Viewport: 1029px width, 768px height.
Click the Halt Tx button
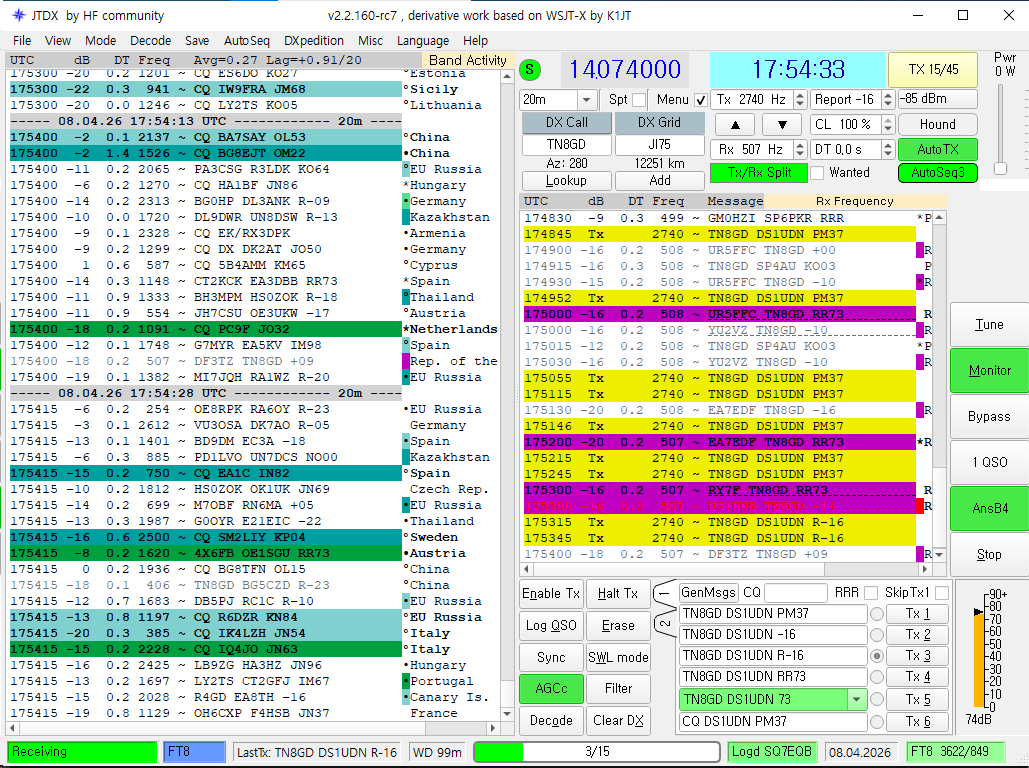pos(618,594)
